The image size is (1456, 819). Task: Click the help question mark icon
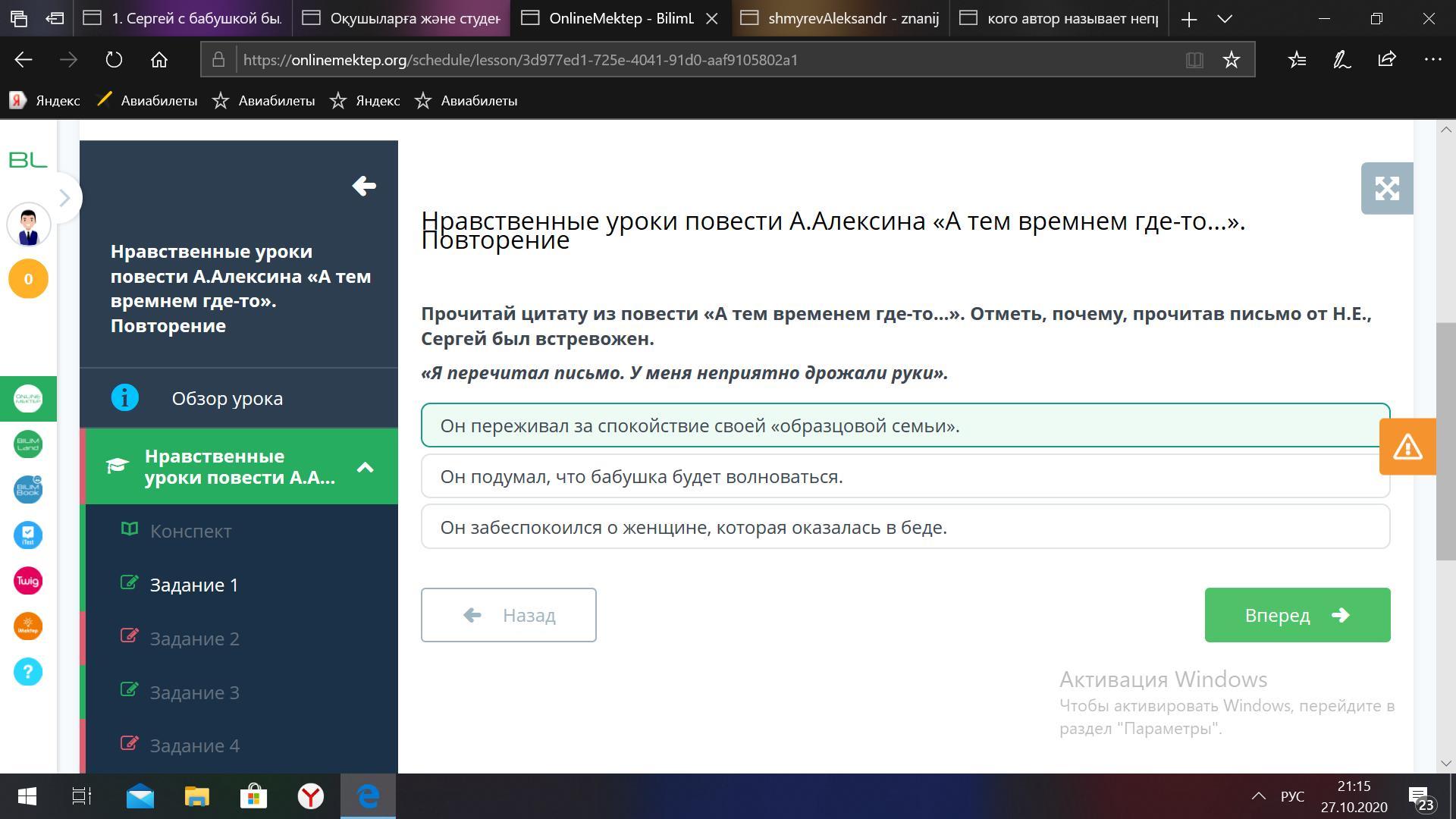[28, 672]
